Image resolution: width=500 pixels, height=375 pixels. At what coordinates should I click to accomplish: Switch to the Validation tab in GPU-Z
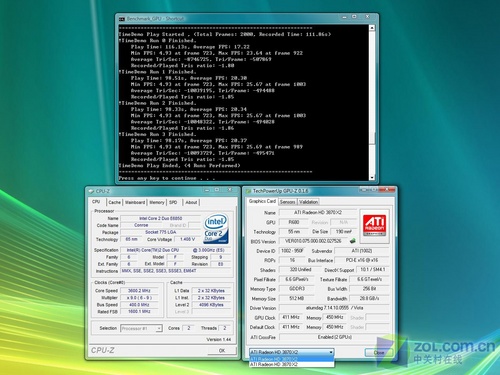click(308, 202)
